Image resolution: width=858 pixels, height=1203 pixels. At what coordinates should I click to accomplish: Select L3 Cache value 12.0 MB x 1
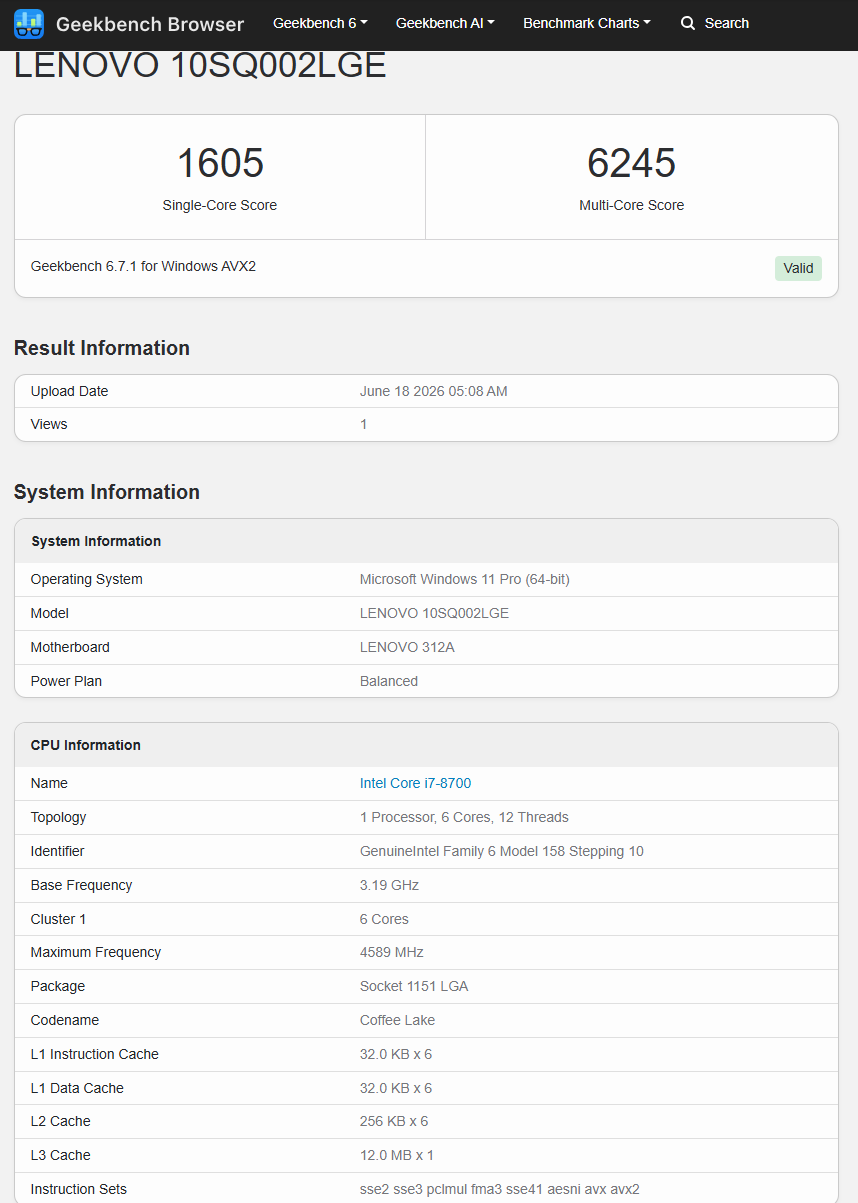(397, 1155)
